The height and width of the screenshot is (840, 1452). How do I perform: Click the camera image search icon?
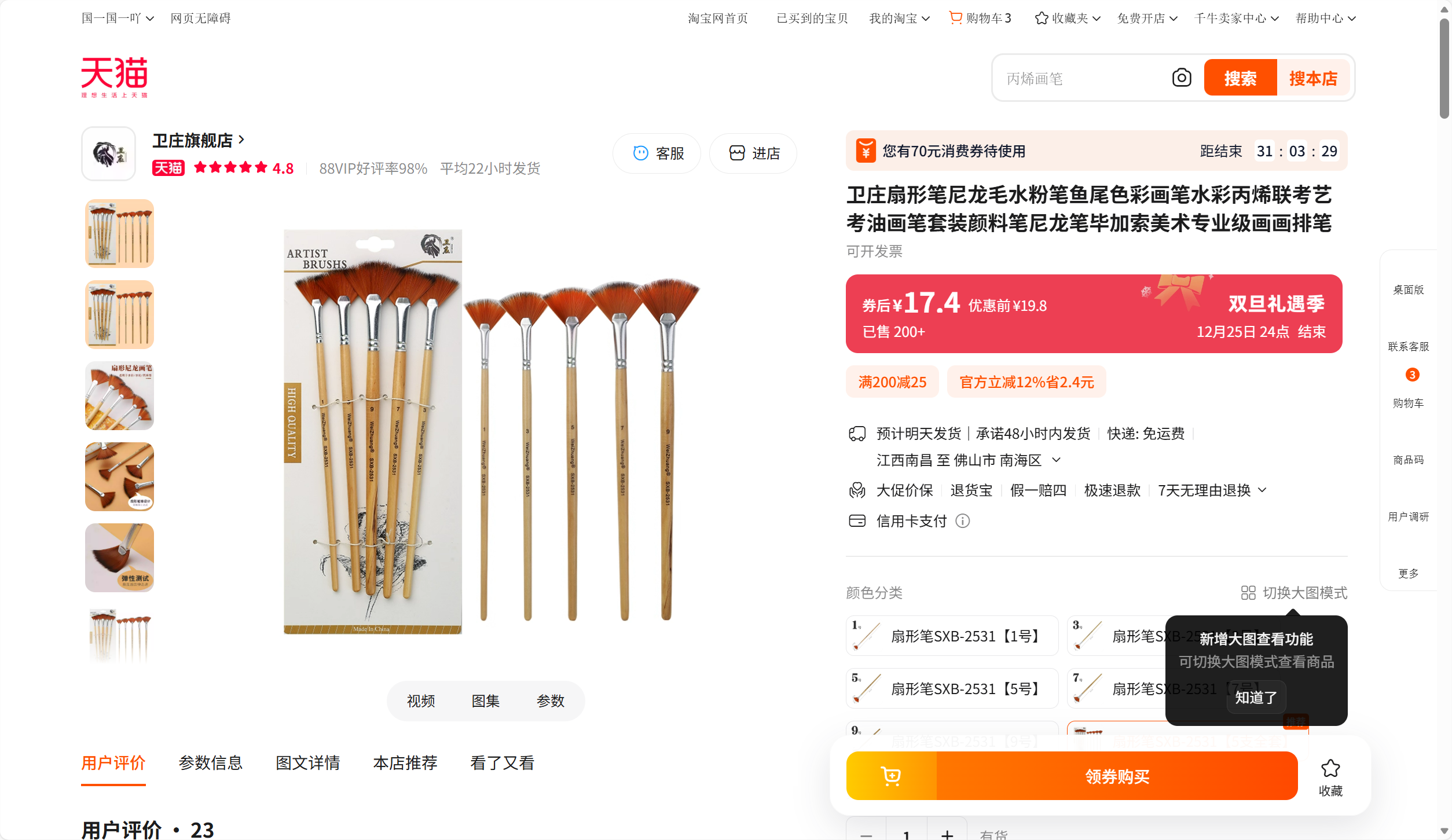(x=1181, y=78)
